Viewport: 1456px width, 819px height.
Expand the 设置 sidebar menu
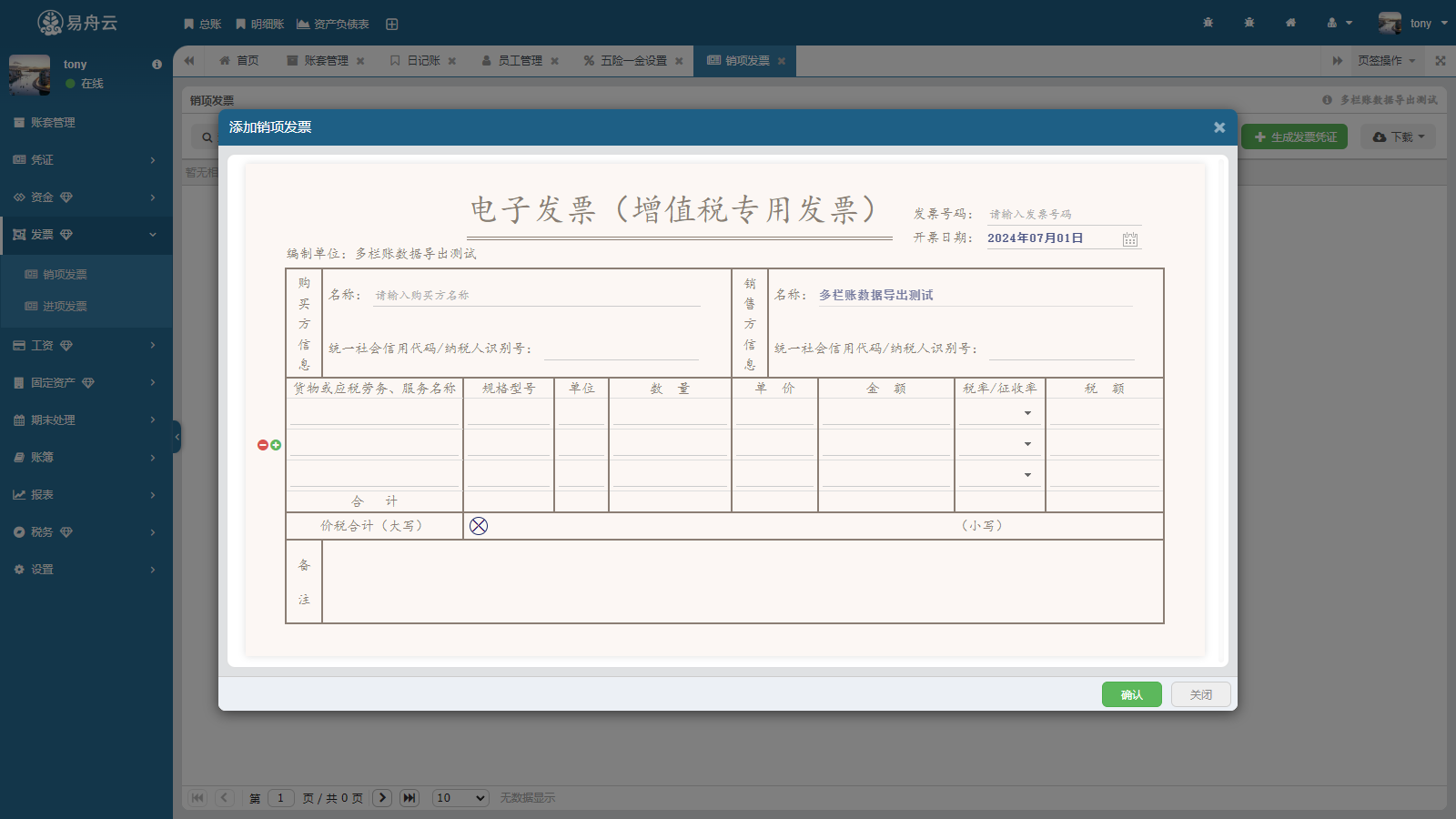pos(86,569)
